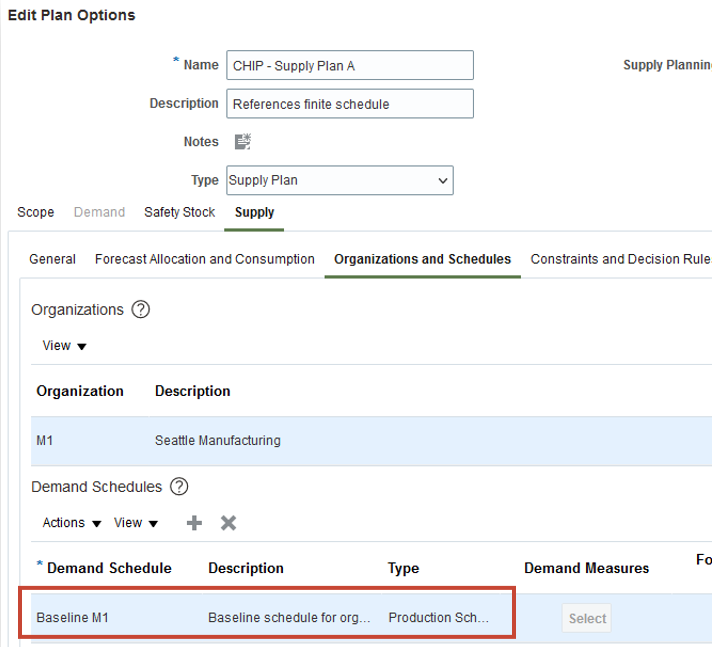Switch to the Safety Stock tab

(x=179, y=212)
